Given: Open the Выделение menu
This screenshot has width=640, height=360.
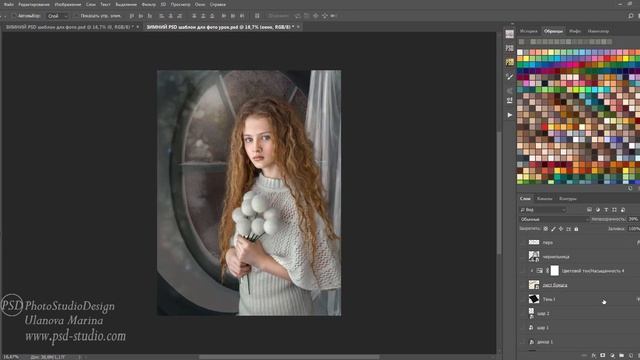Looking at the screenshot, I should pos(126,4).
